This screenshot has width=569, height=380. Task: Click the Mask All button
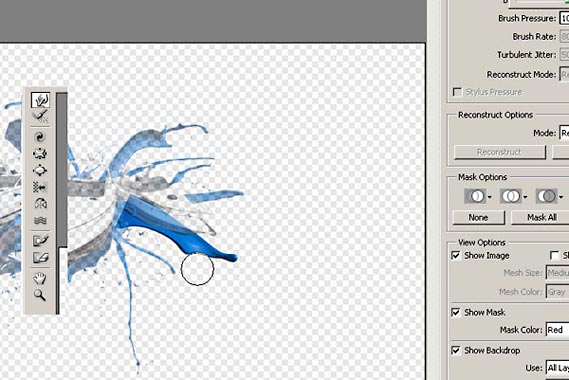(541, 217)
